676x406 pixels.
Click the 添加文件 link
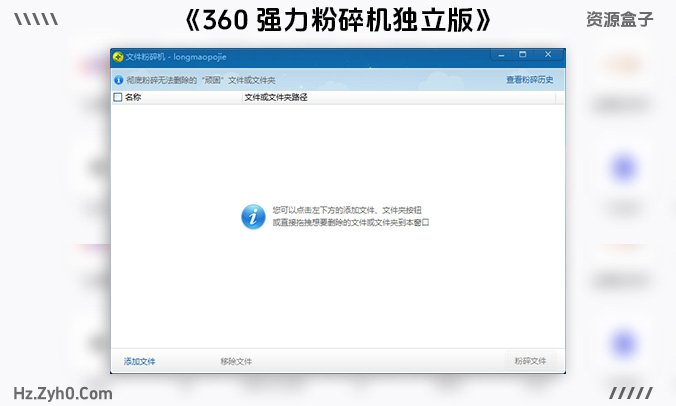(x=139, y=361)
